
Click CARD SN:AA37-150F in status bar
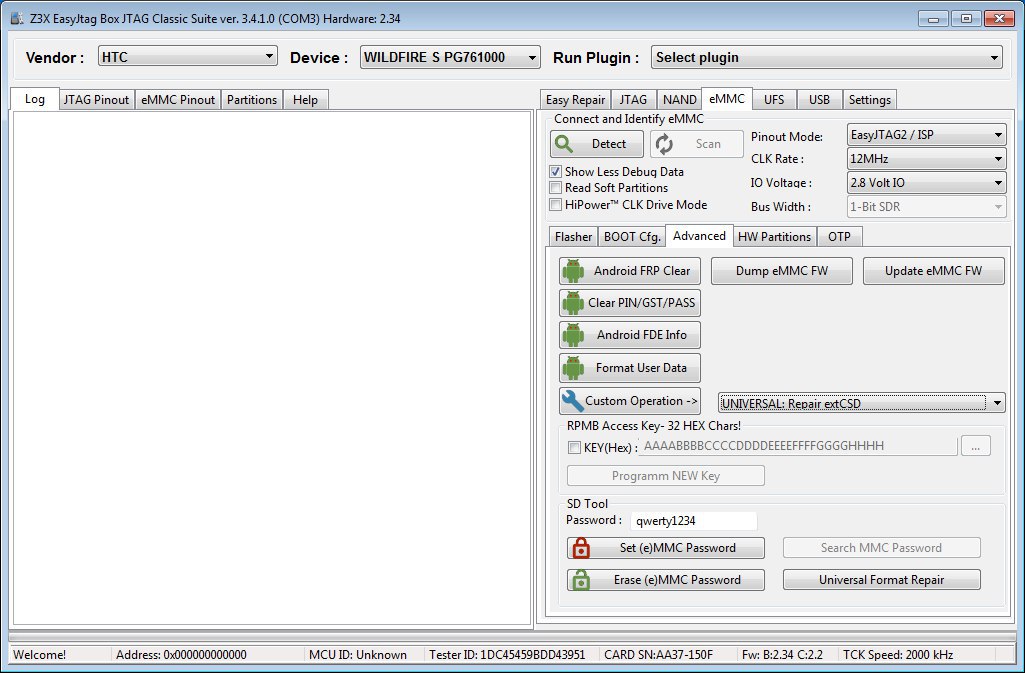pos(658,655)
